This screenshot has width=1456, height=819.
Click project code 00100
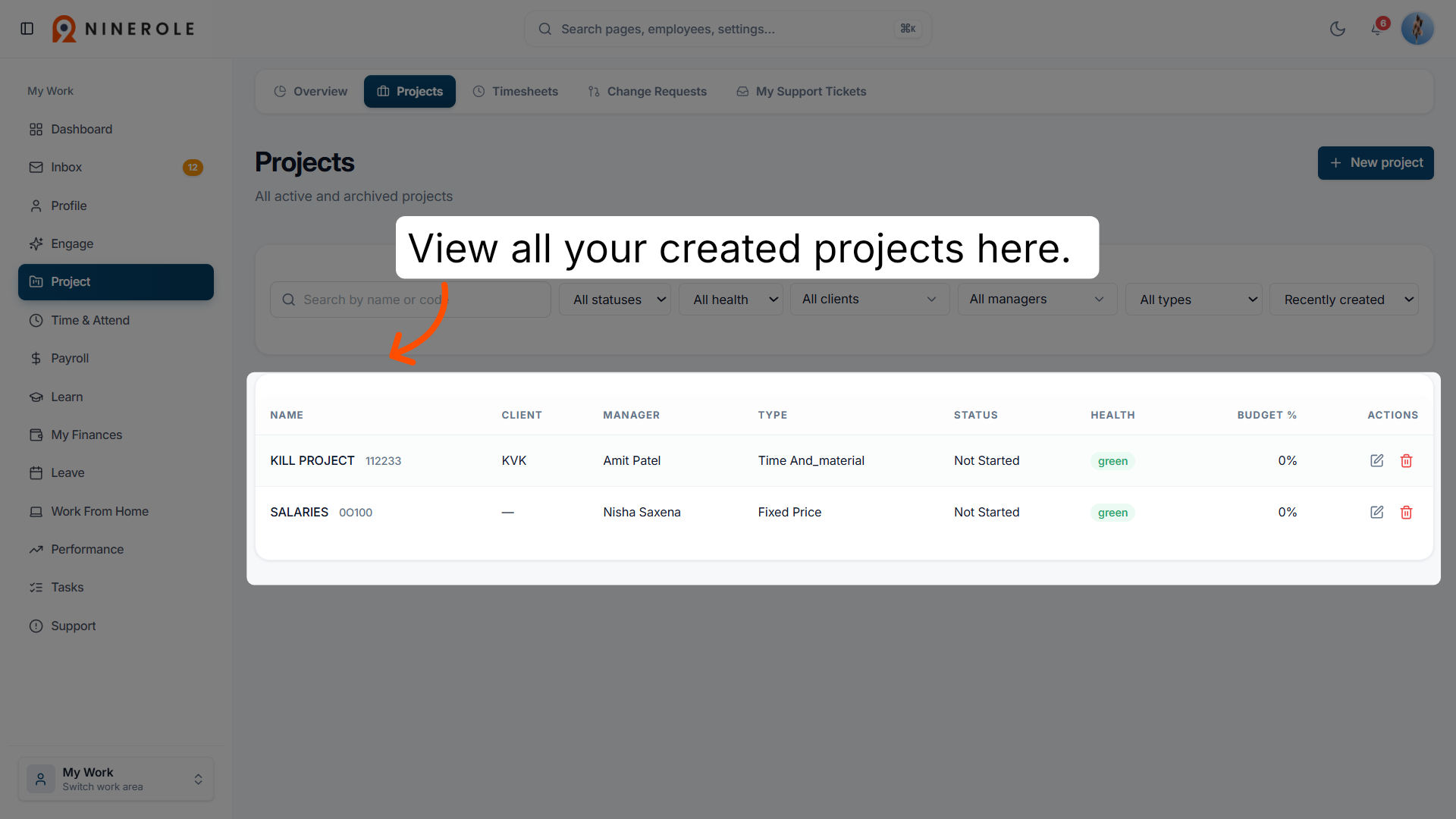356,513
